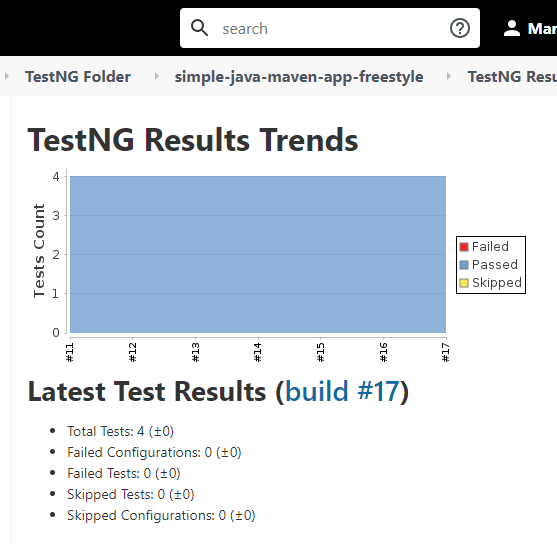Screen dimensions: 557x544
Task: Click the #11 build axis label
Action: click(70, 352)
